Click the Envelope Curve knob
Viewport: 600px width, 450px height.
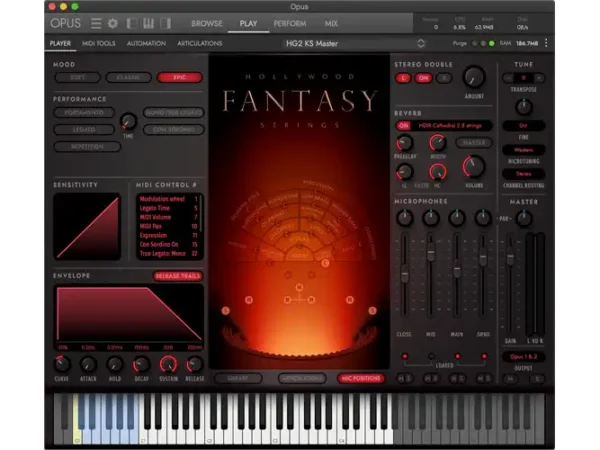pos(62,365)
